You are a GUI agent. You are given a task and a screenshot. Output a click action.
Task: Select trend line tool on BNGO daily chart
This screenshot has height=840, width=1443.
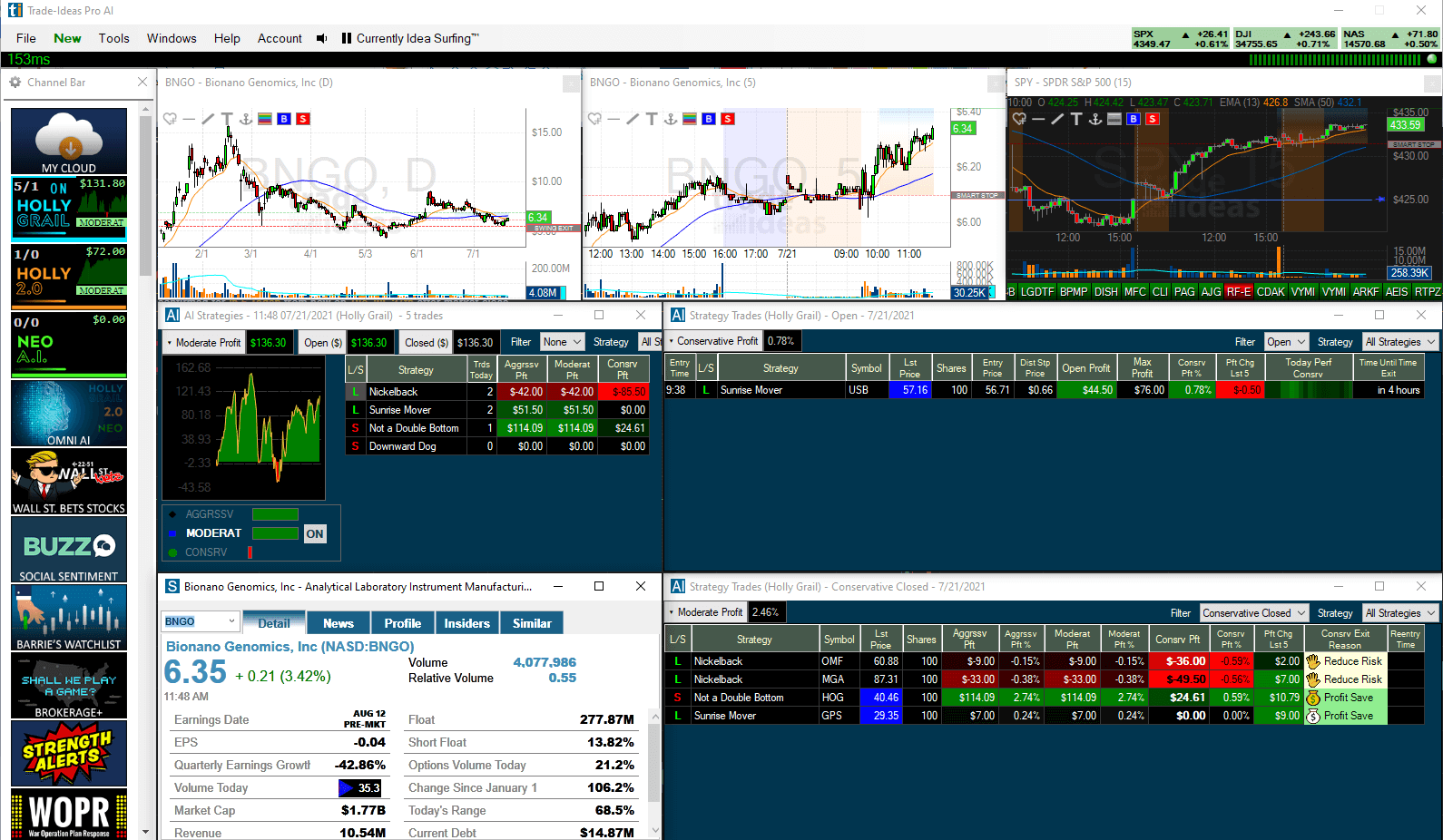208,119
